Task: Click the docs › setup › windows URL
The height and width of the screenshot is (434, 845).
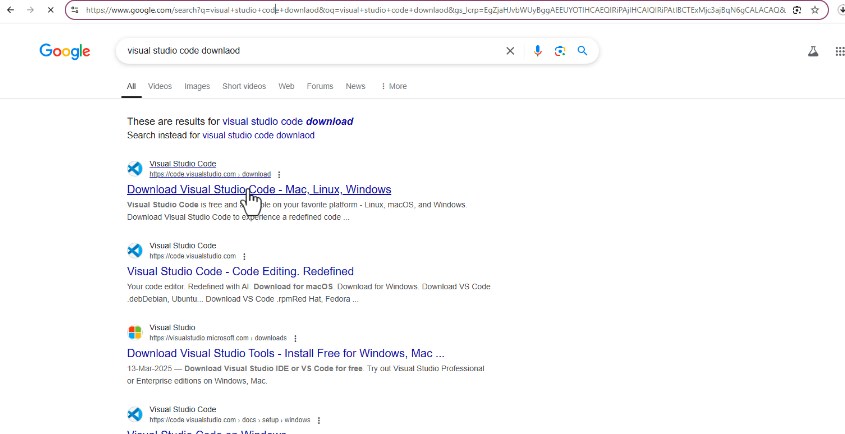Action: point(230,420)
